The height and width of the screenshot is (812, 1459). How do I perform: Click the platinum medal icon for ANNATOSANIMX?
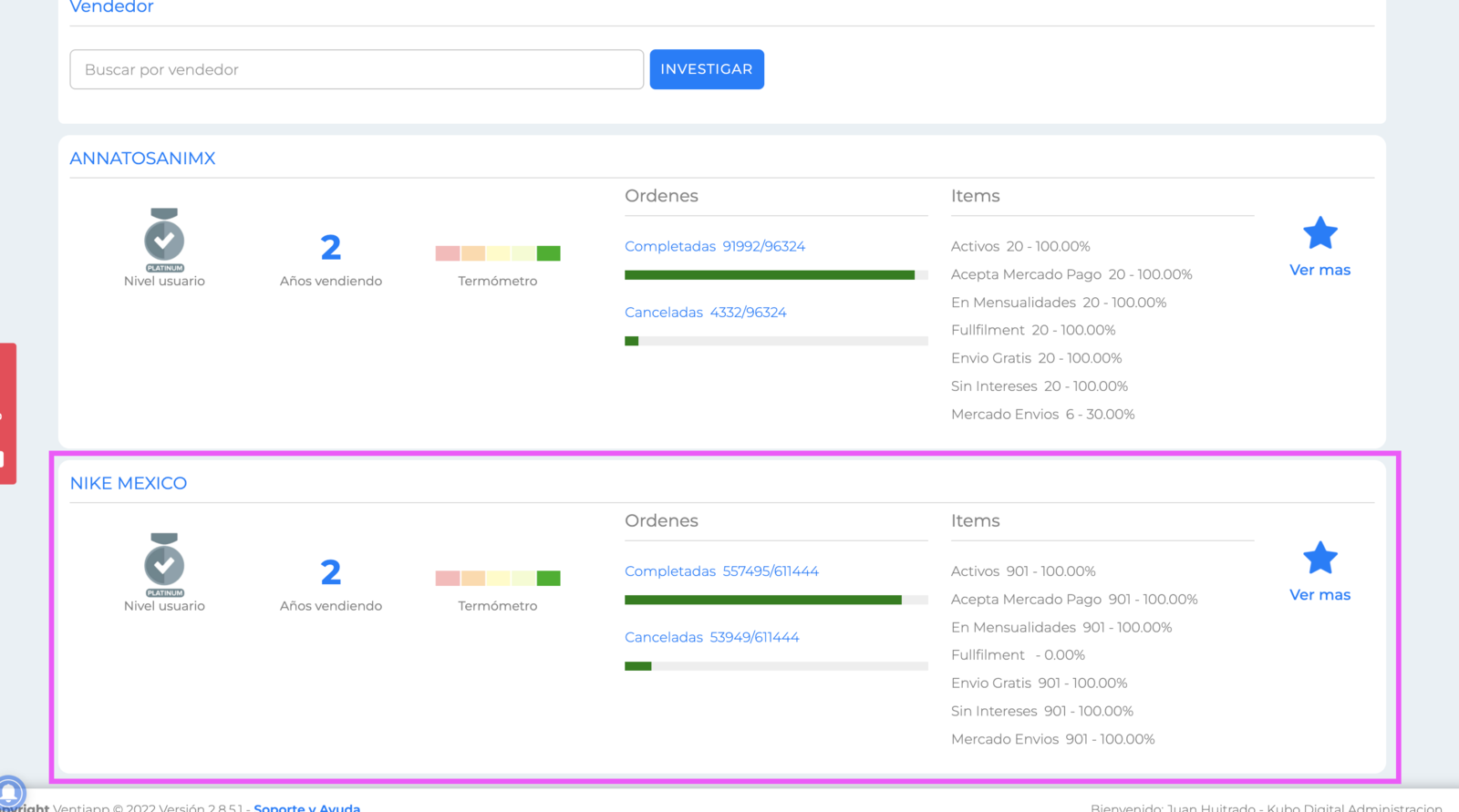[x=164, y=240]
